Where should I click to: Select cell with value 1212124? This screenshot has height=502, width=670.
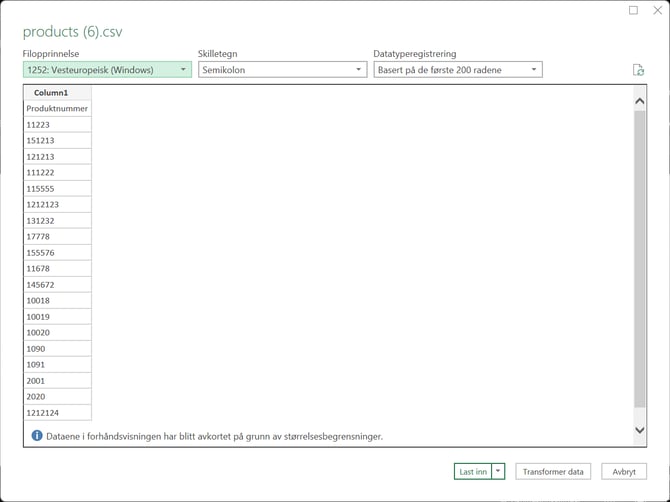click(57, 413)
